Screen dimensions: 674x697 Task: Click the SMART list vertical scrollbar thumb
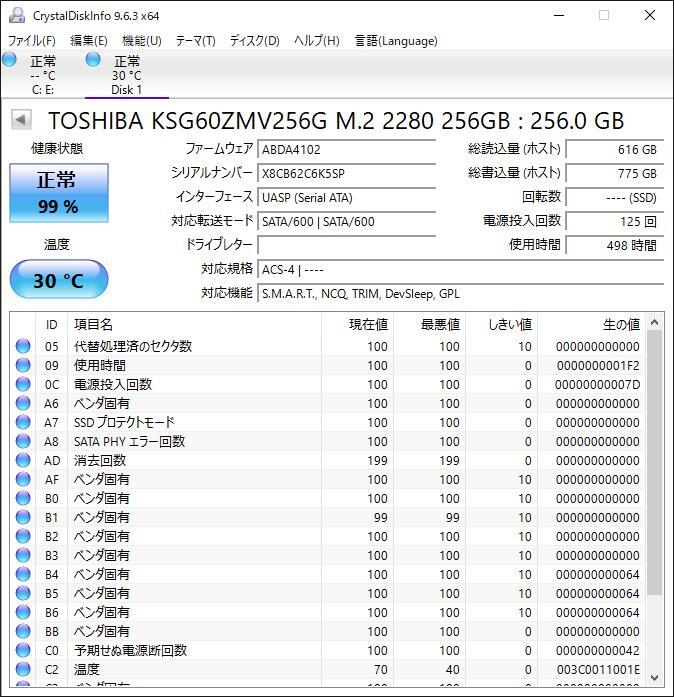[654, 462]
